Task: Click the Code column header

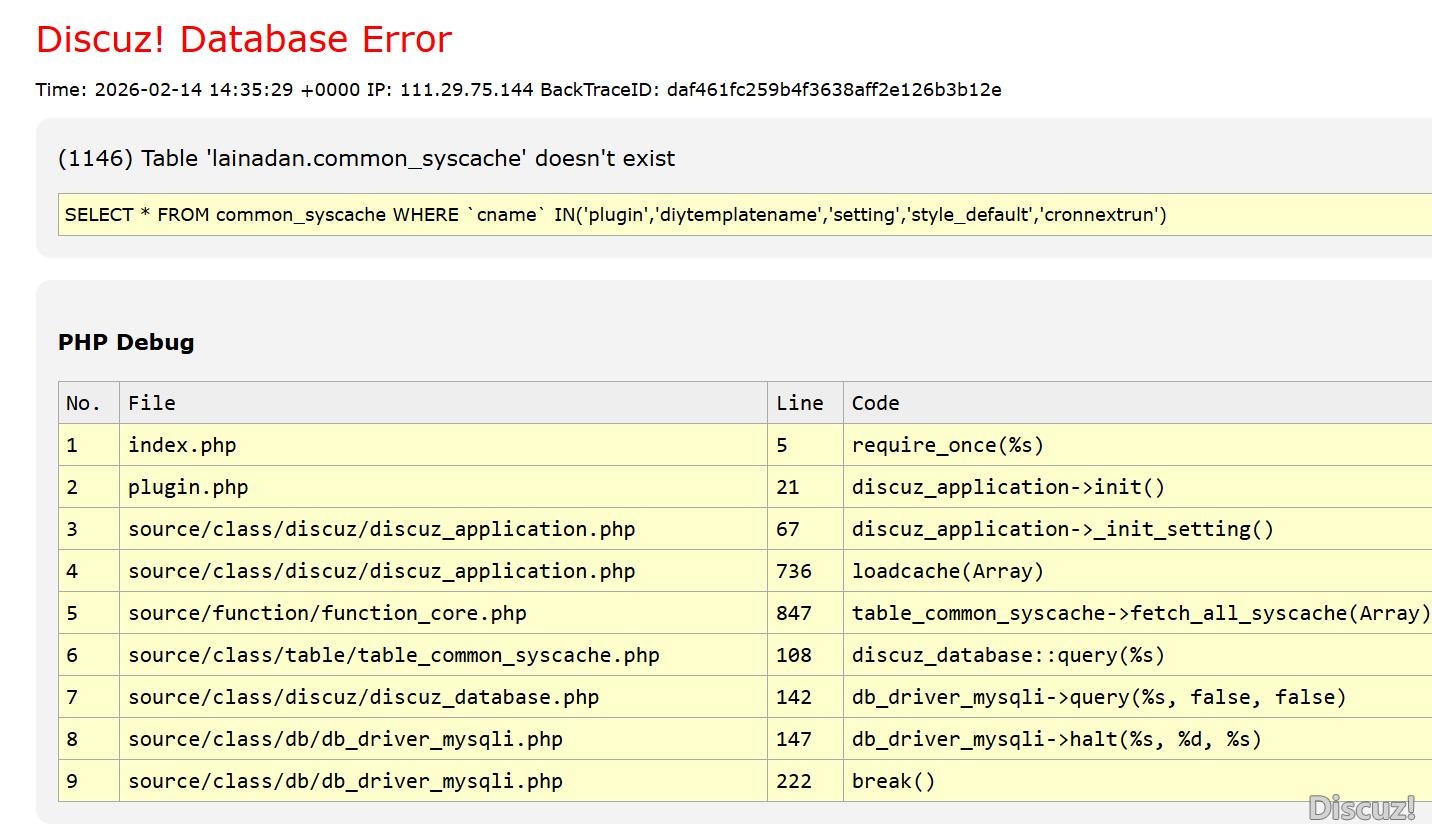Action: [875, 403]
